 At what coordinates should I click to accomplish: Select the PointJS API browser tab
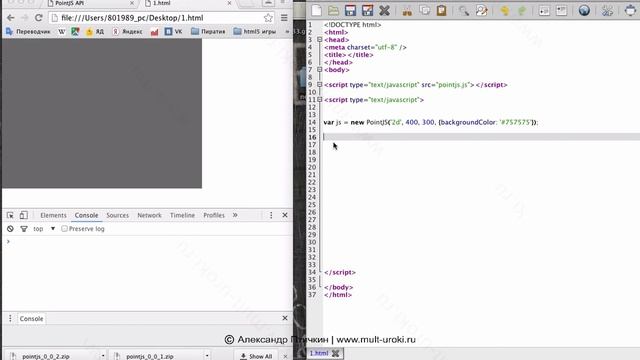pyautogui.click(x=90, y=3)
